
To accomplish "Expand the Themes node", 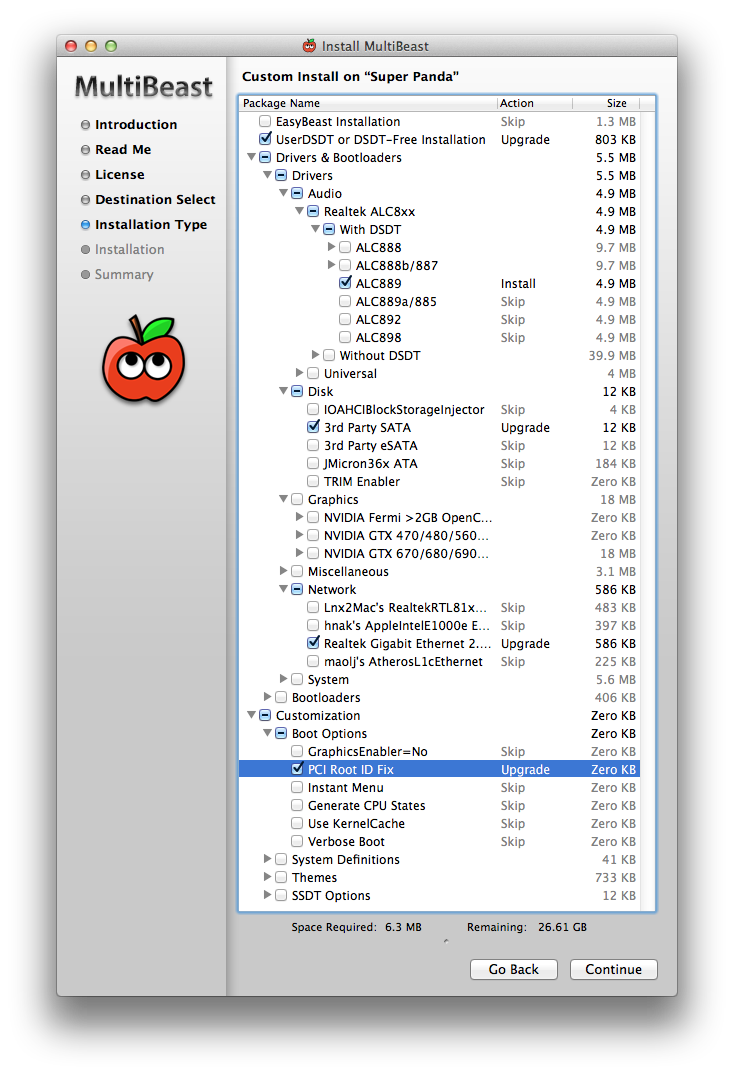I will (268, 877).
